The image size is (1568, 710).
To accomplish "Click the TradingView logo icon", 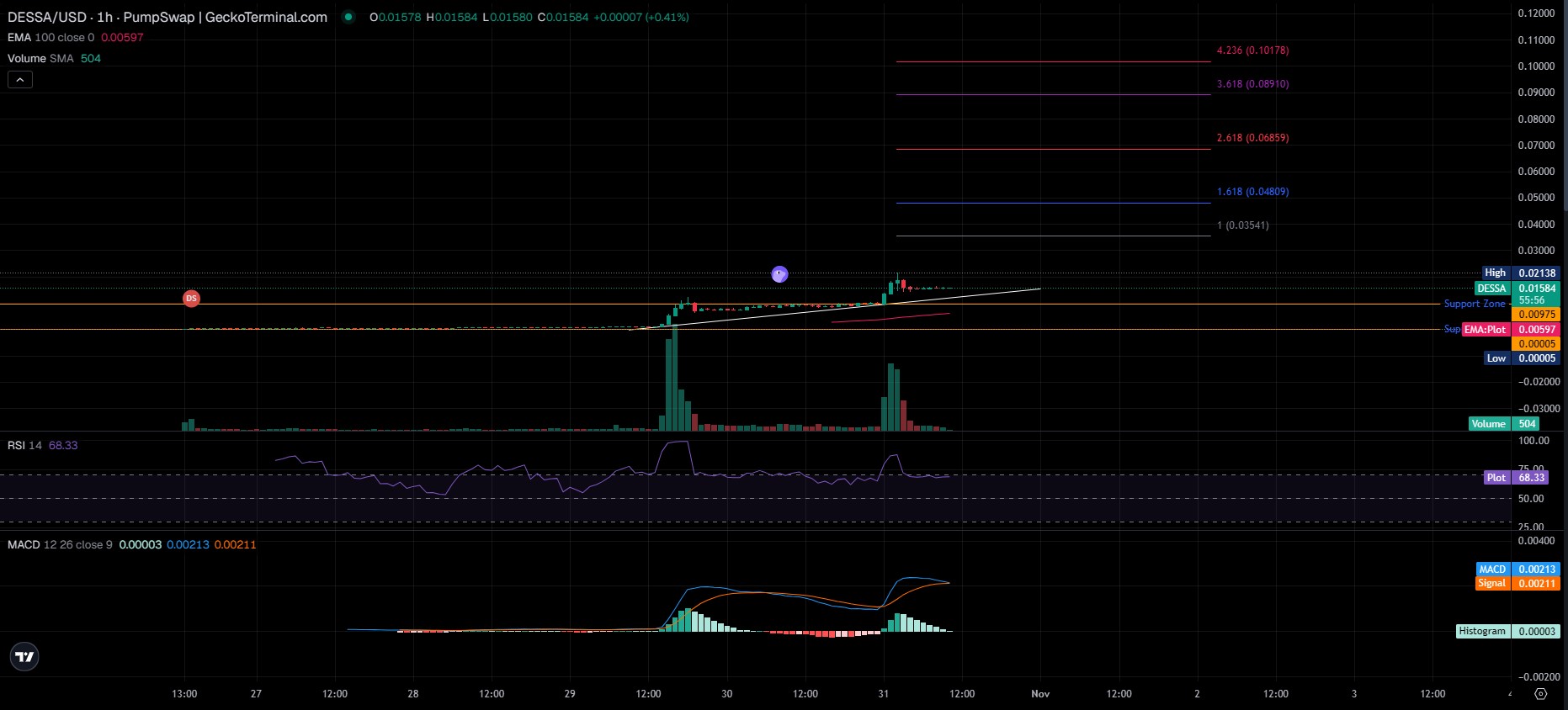I will click(24, 657).
